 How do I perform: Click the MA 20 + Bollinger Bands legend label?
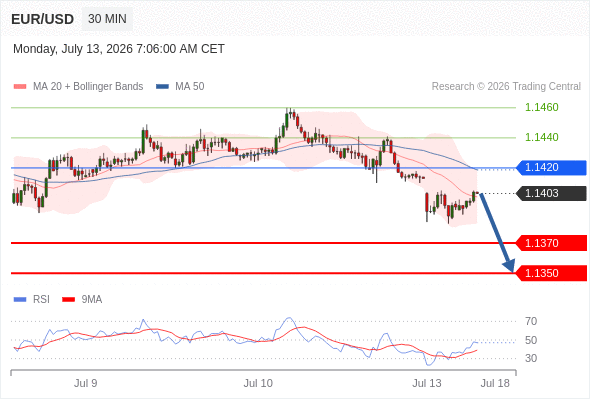pos(88,87)
